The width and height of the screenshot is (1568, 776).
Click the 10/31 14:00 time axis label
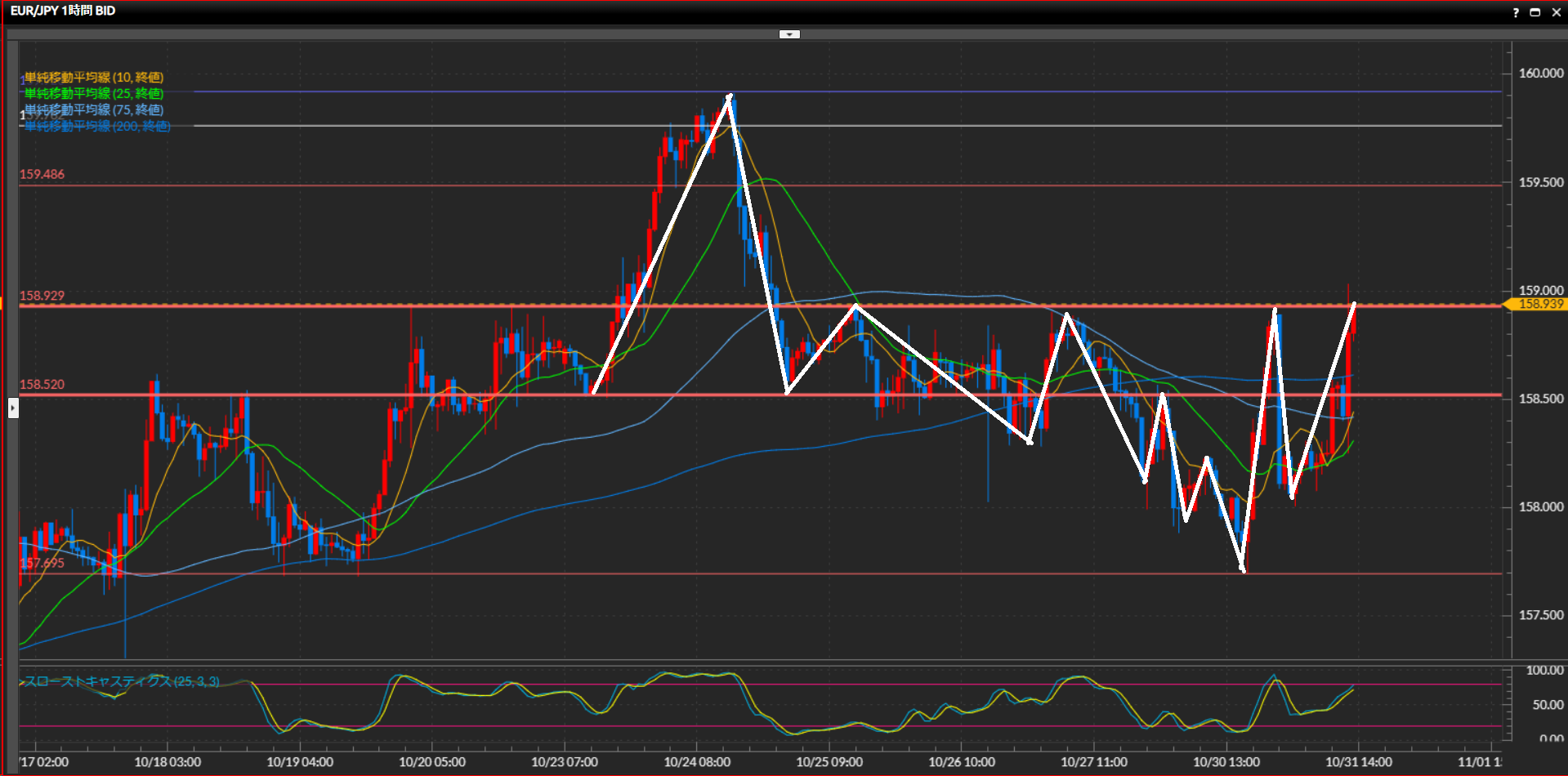pyautogui.click(x=1358, y=762)
